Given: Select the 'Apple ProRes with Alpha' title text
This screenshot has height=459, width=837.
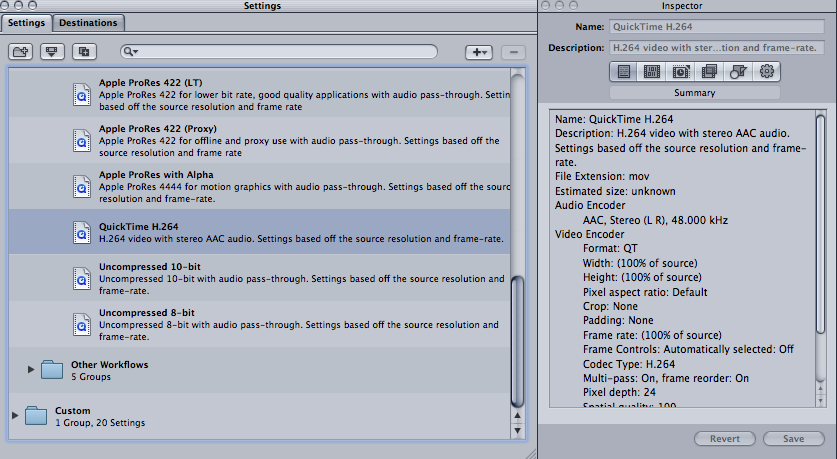Looking at the screenshot, I should coord(156,175).
